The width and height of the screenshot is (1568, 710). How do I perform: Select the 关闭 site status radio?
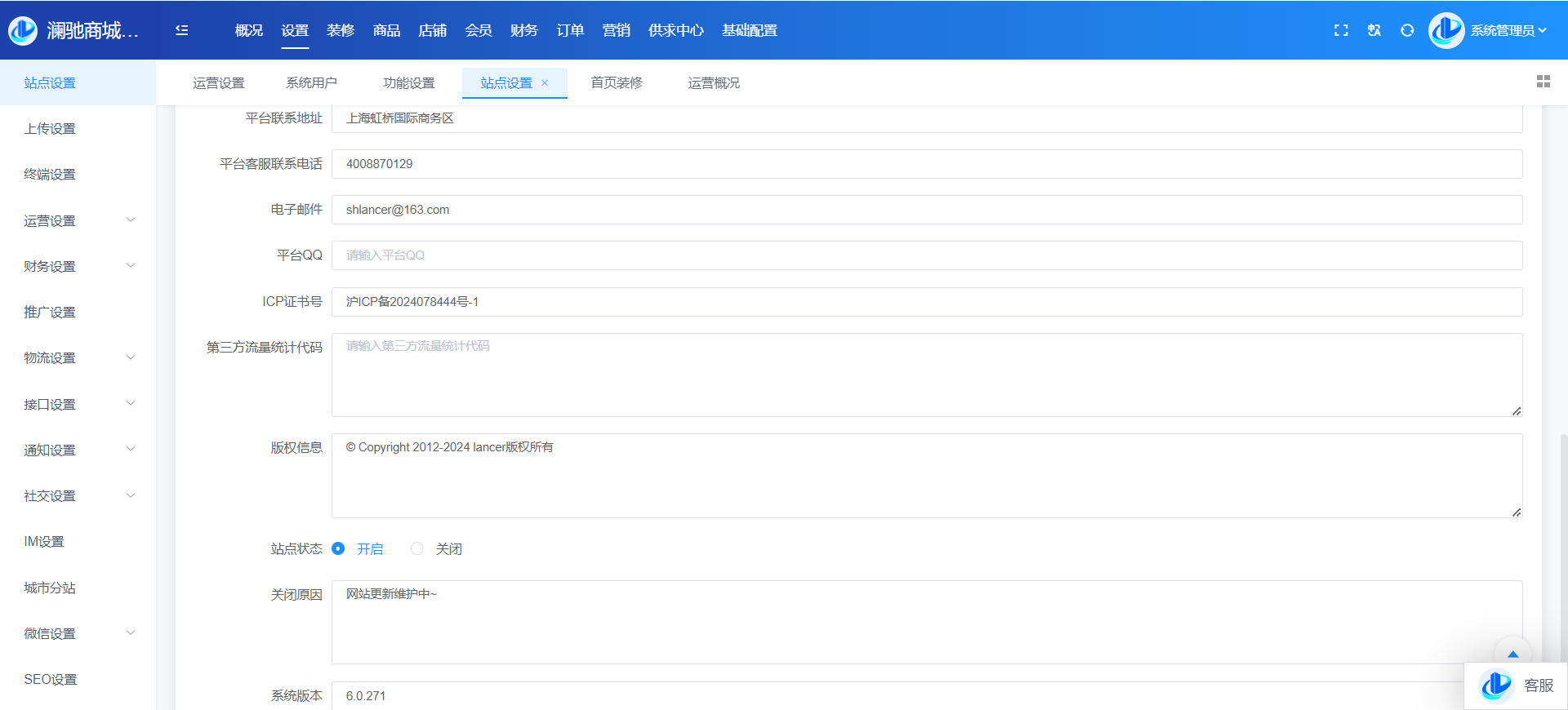(417, 548)
